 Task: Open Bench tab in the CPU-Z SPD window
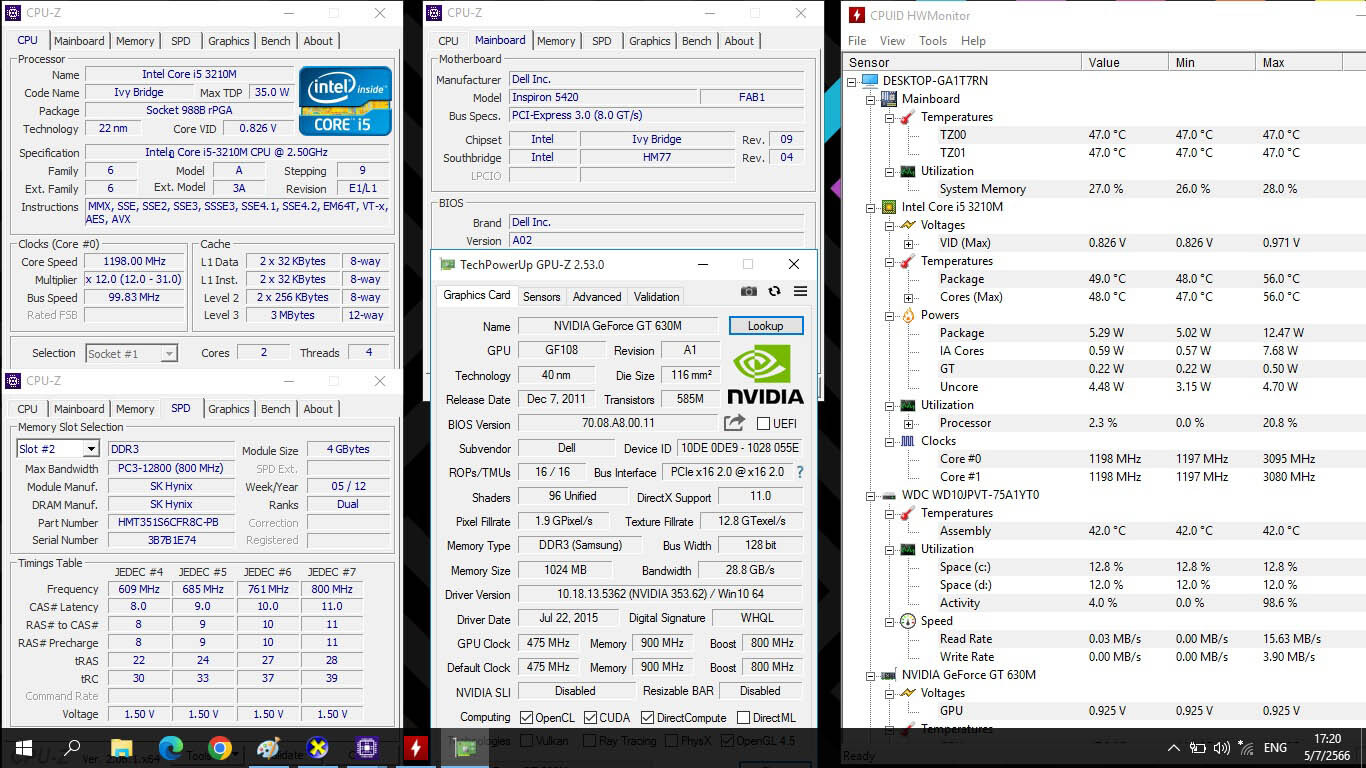[276, 409]
